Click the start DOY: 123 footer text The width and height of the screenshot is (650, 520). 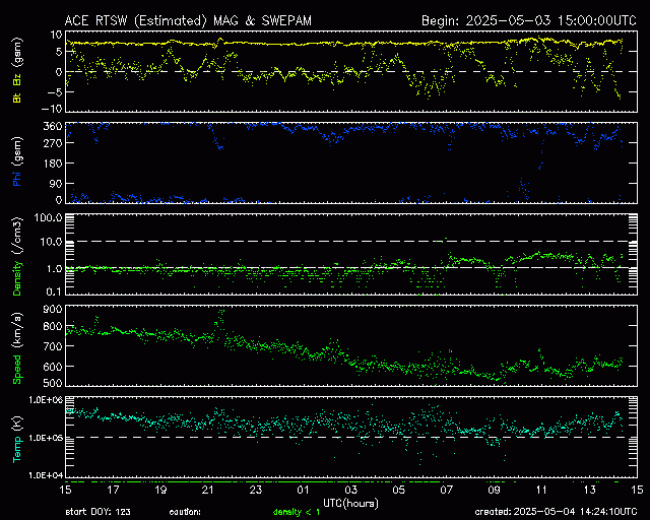pos(98,512)
